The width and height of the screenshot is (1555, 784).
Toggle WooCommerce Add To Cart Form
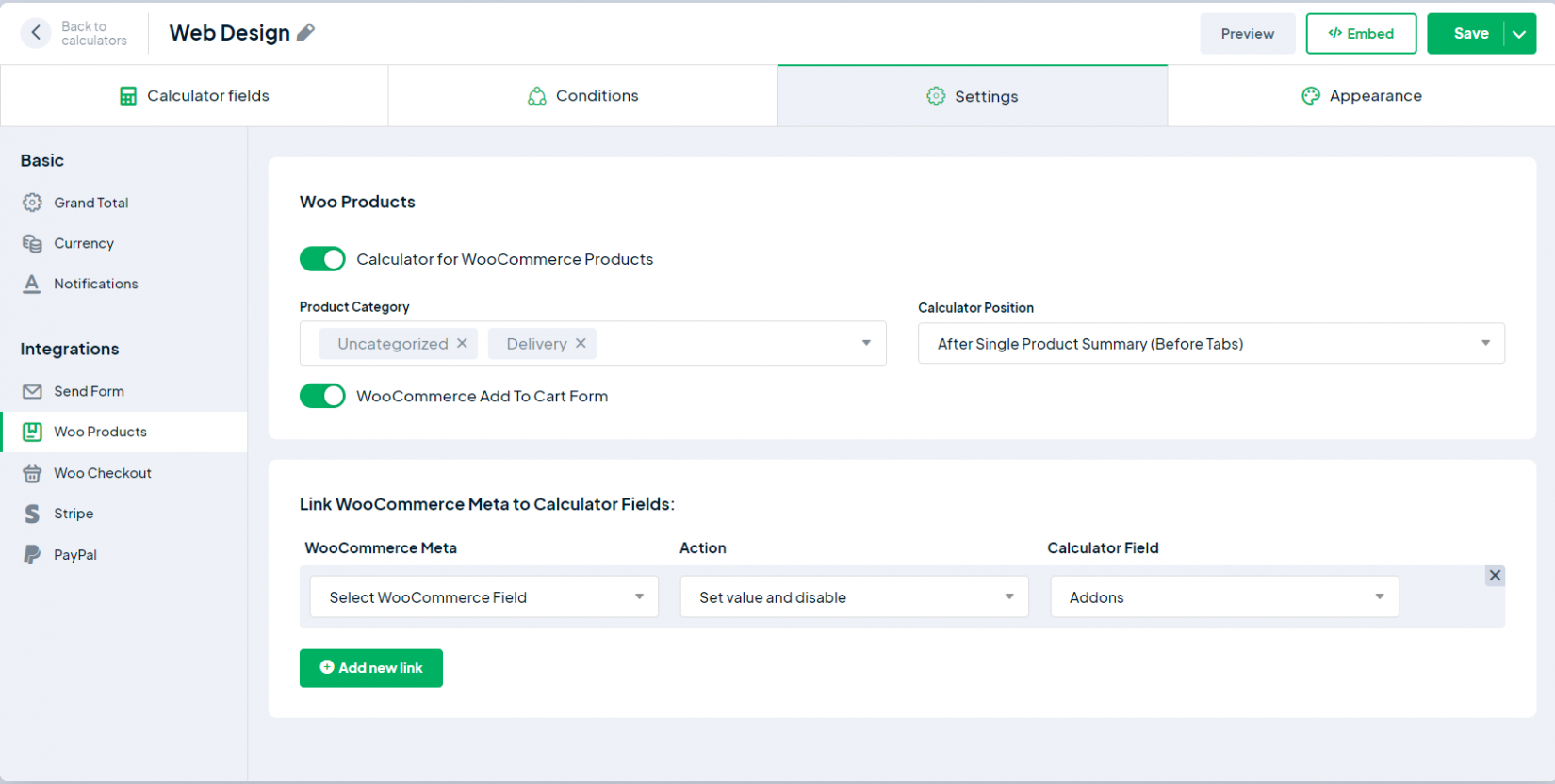322,396
